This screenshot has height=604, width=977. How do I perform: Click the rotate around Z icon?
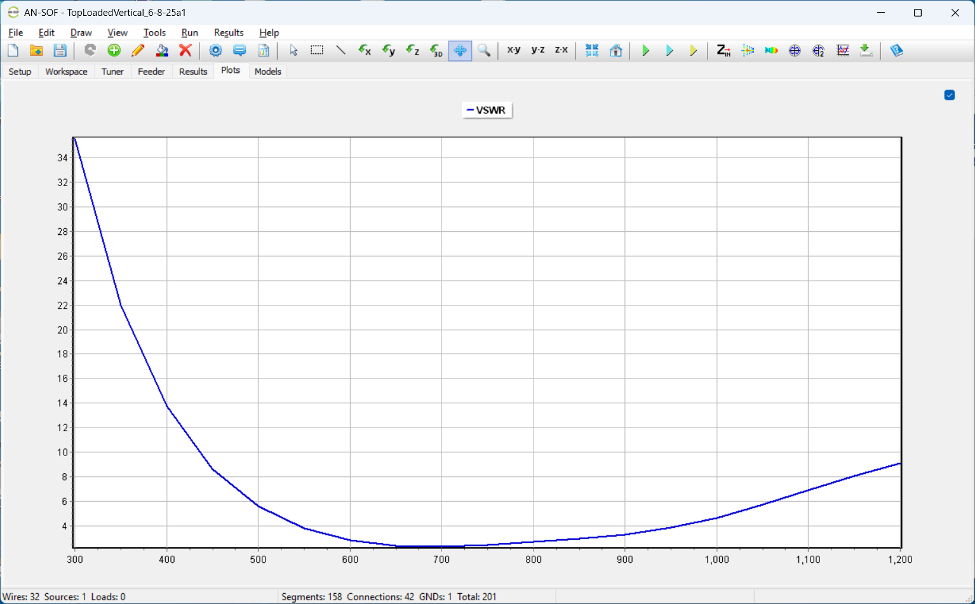click(412, 50)
